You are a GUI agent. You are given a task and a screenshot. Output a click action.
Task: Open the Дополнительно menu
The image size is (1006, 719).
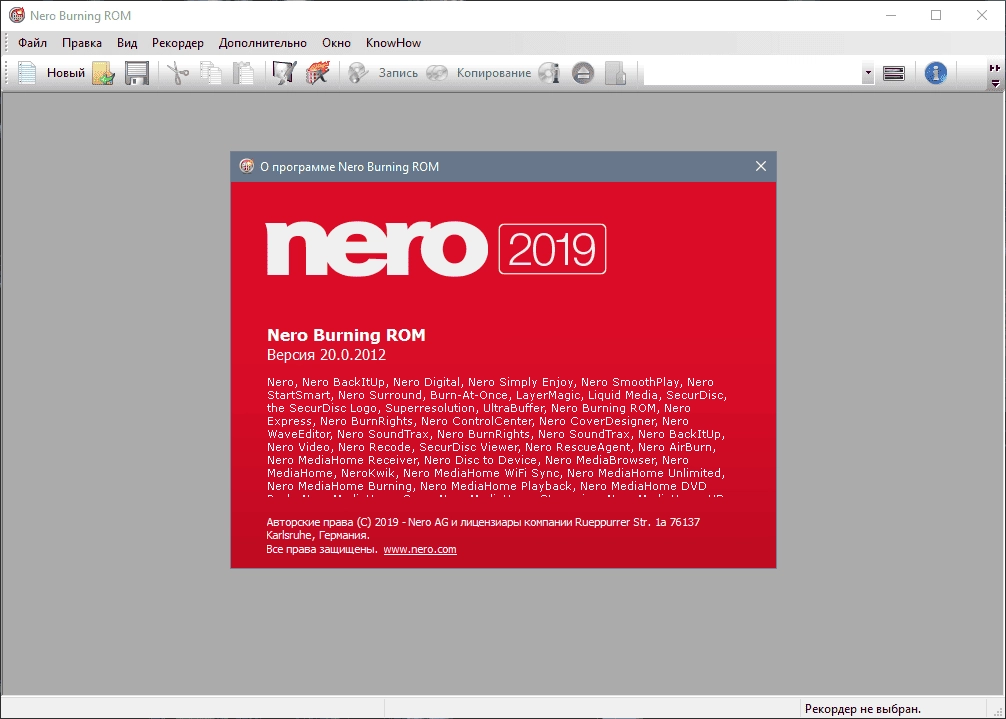262,43
